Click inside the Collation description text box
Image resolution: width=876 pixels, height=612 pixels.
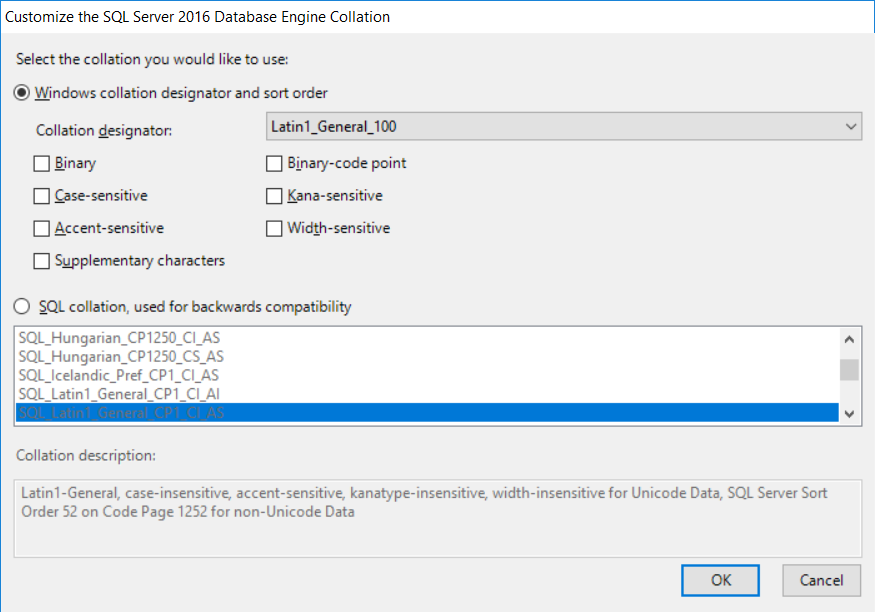pyautogui.click(x=438, y=518)
